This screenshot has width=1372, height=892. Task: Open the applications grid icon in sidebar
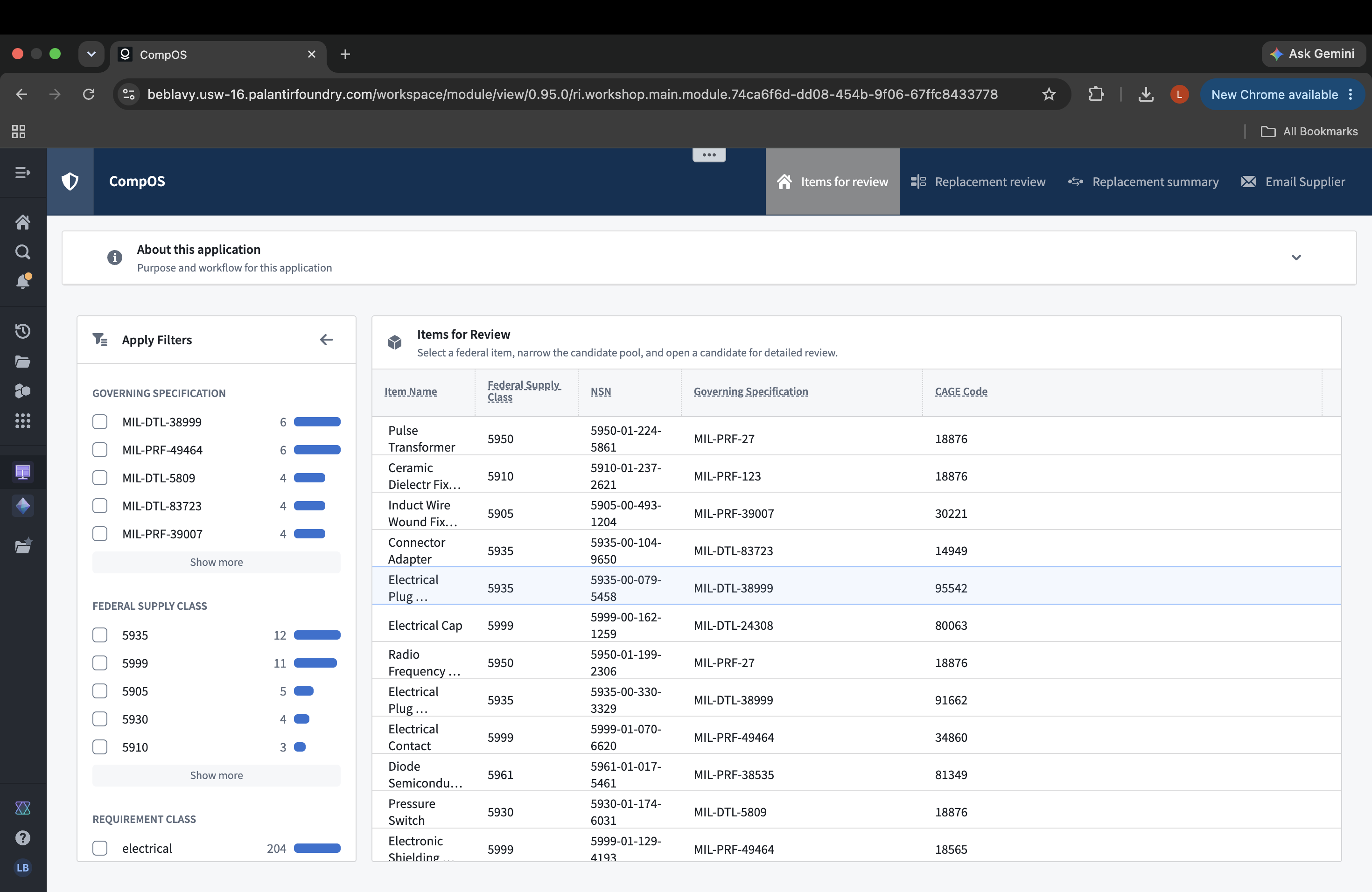tap(22, 421)
